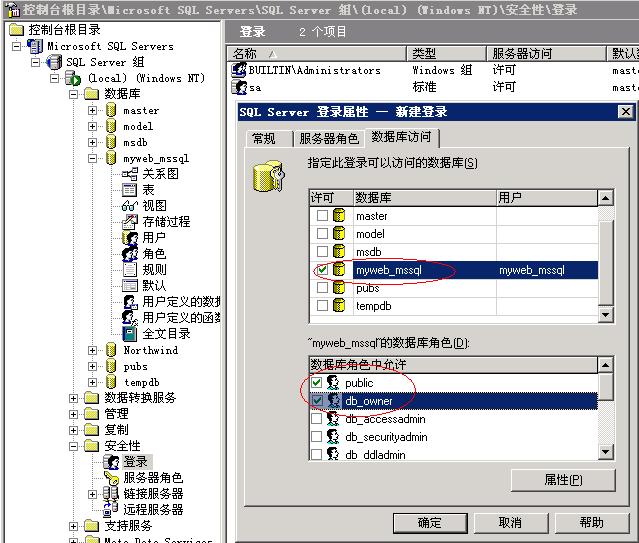Screen dimensions: 639x543
Task: Check the master database access checkbox
Action: pyautogui.click(x=321, y=216)
